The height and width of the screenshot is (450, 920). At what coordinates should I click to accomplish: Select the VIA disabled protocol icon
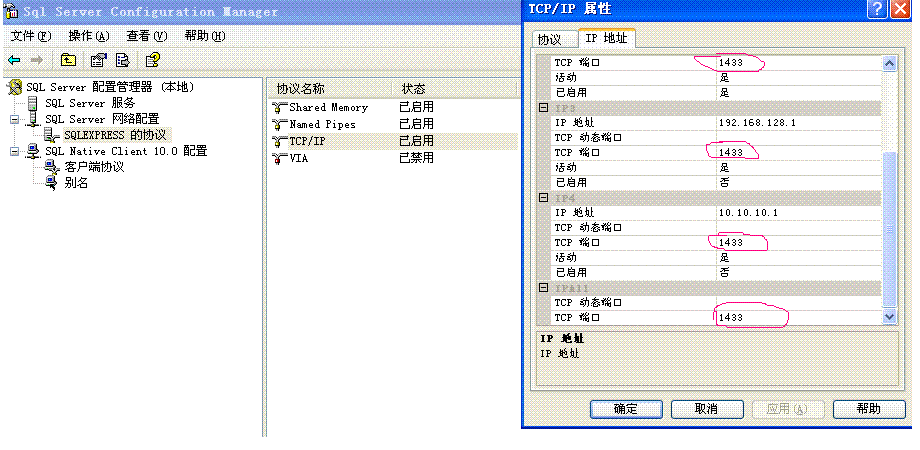[x=279, y=158]
